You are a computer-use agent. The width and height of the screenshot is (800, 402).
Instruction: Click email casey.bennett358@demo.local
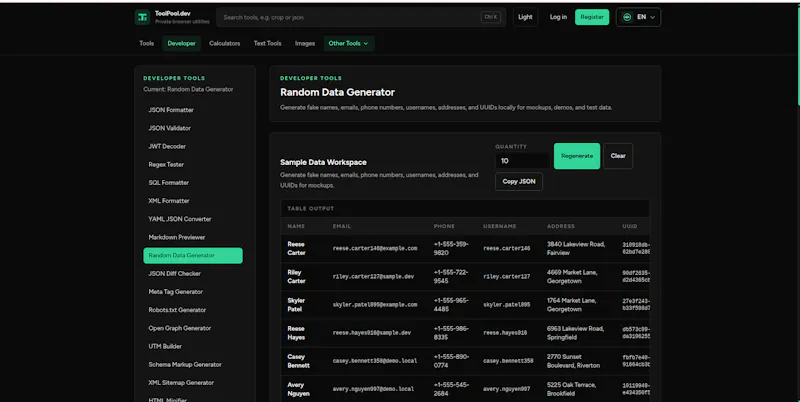[375, 361]
